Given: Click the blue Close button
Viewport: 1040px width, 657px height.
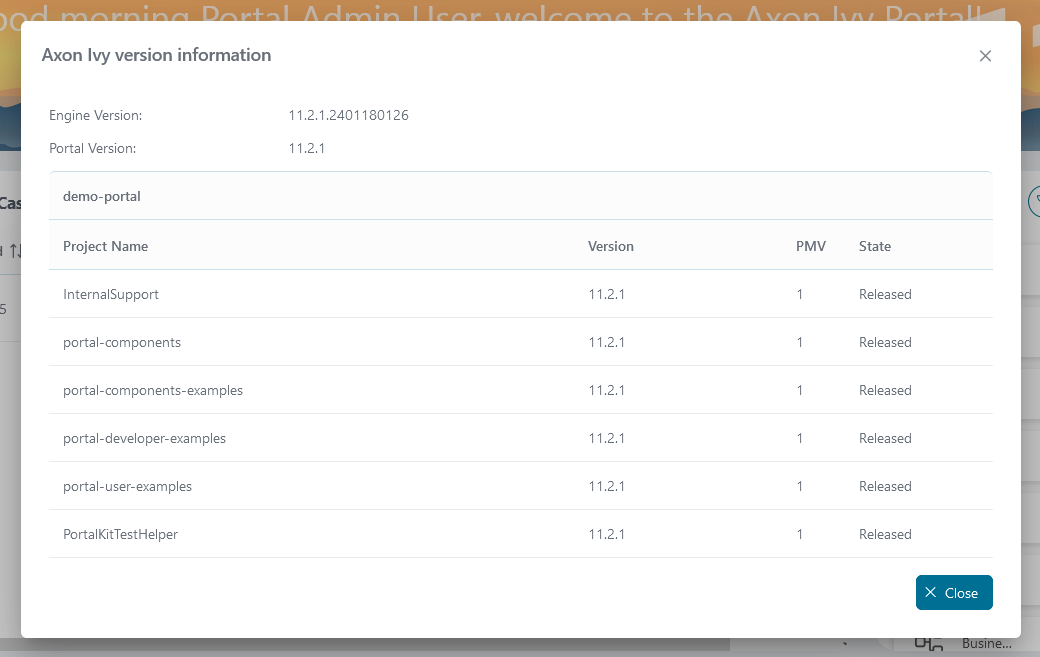Looking at the screenshot, I should tap(954, 593).
